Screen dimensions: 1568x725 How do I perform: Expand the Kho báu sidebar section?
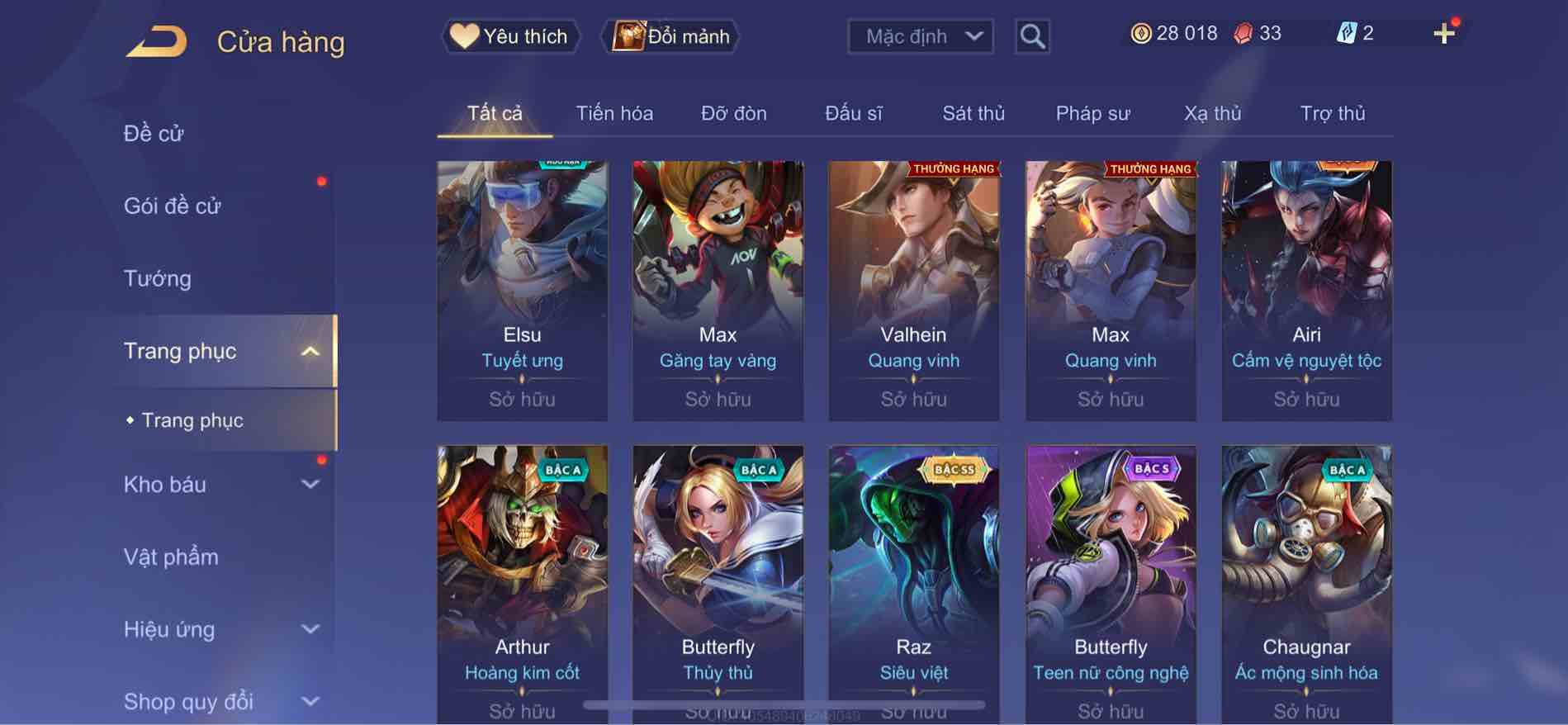coord(310,485)
